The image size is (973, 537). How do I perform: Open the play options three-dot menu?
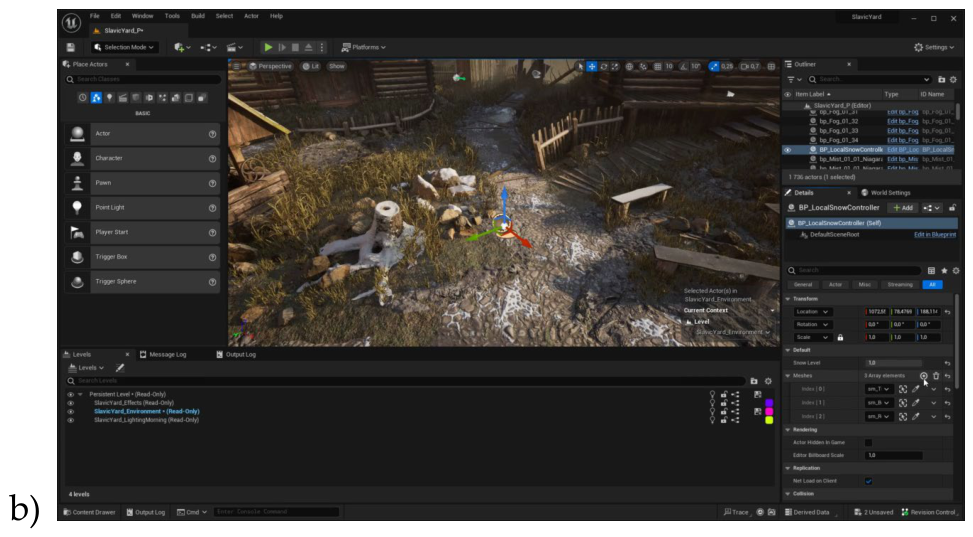pyautogui.click(x=321, y=47)
